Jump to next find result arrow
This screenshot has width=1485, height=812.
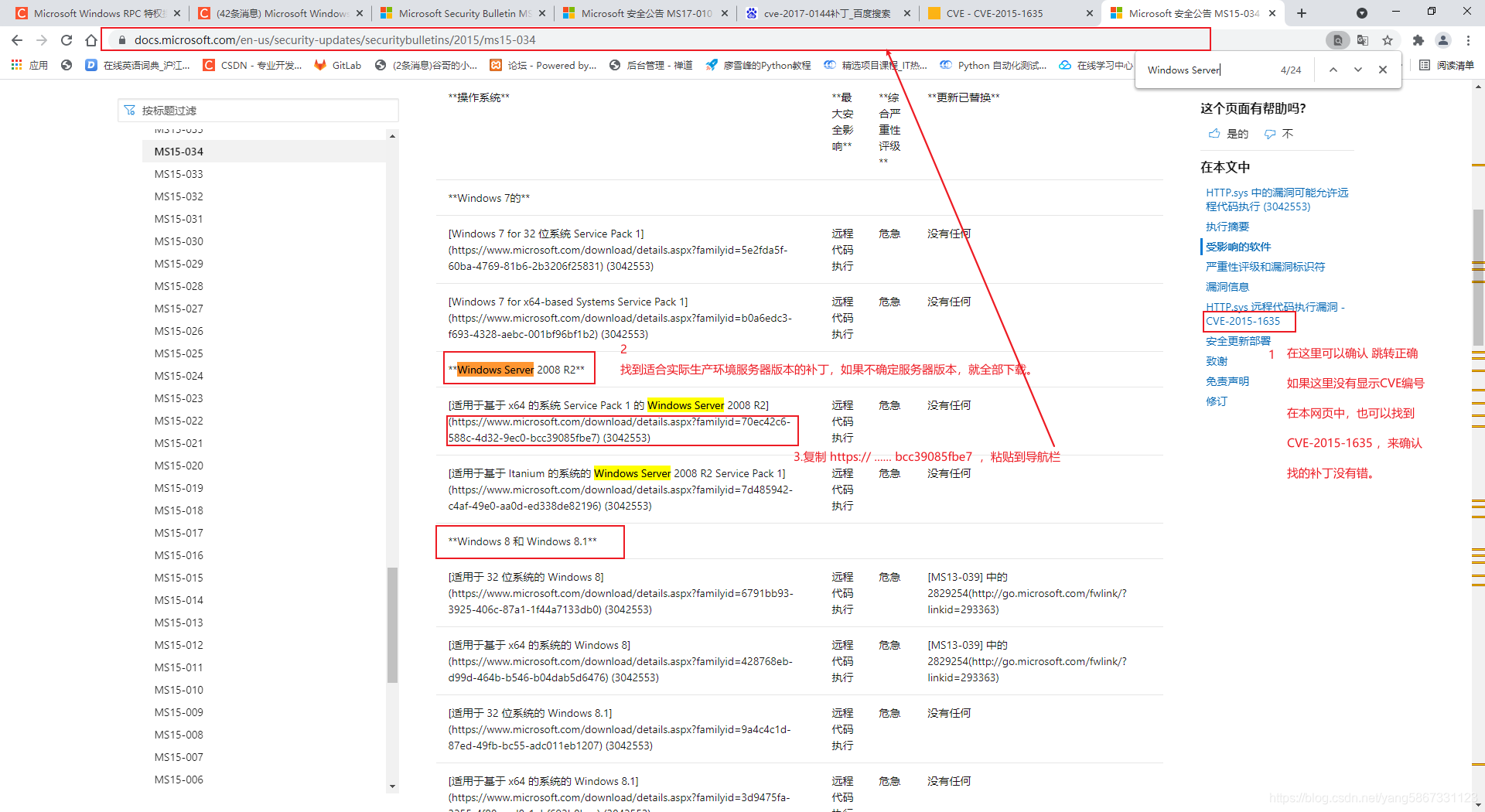click(x=1358, y=70)
